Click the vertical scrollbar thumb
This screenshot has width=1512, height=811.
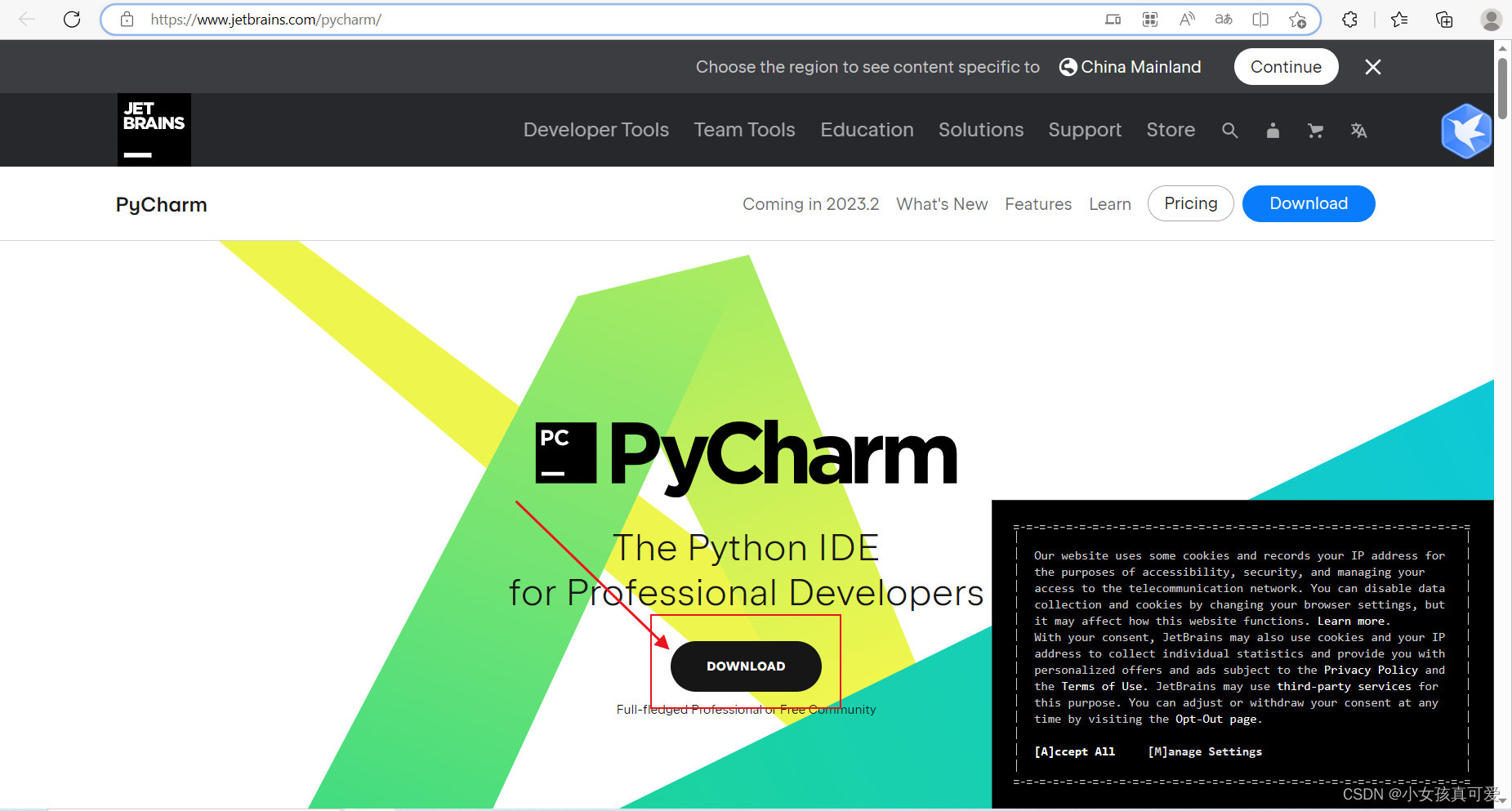pyautogui.click(x=1502, y=88)
